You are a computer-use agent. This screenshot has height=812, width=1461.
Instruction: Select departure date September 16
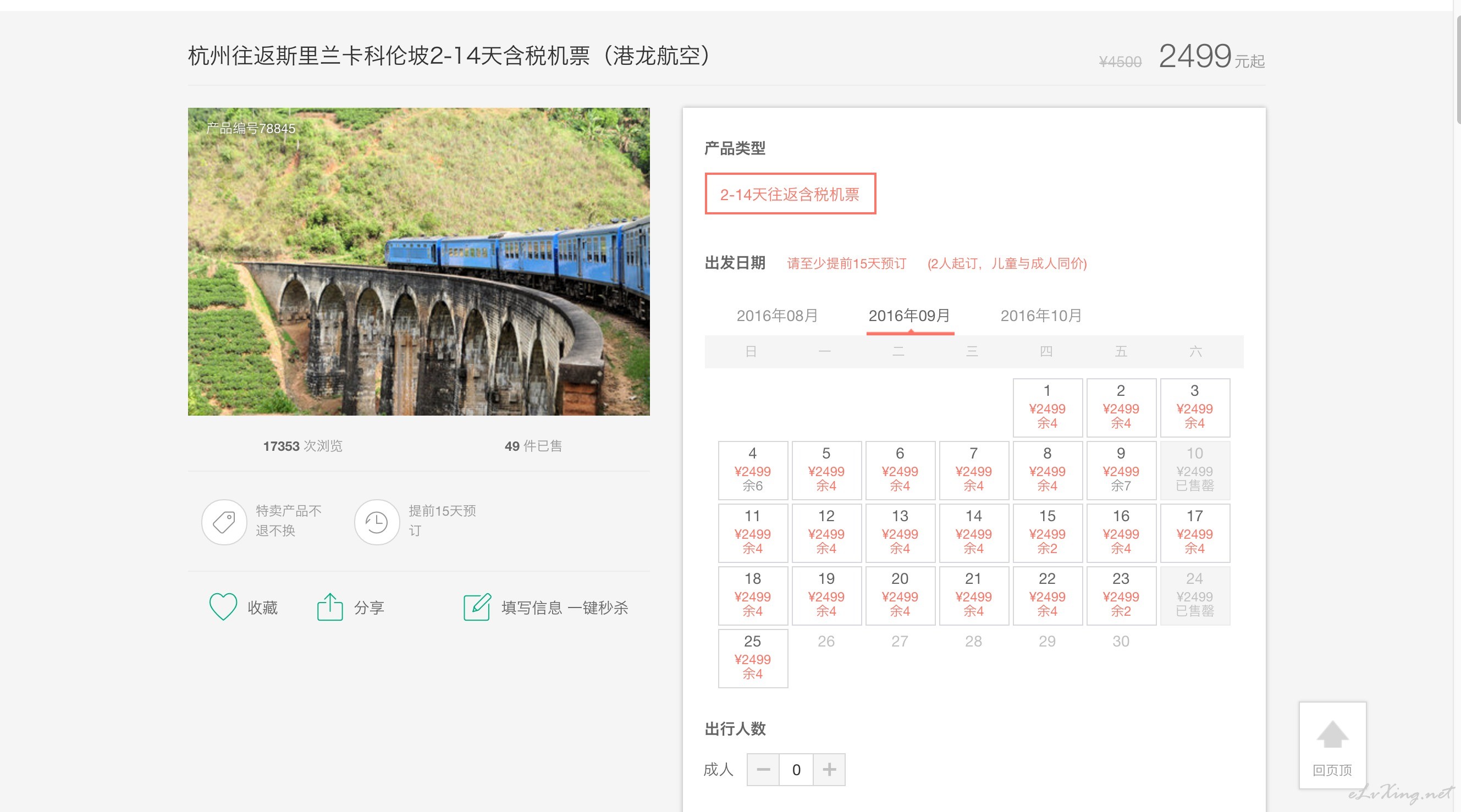pos(1121,533)
